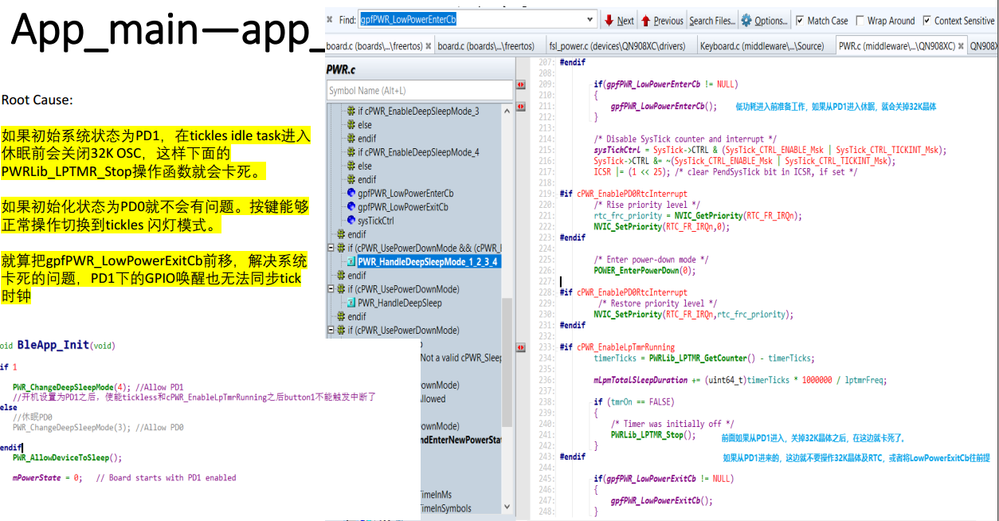Image resolution: width=999 pixels, height=521 pixels.
Task: Click the blue globe icon of gpfPWR_LowPowerEnterCb
Action: [350, 193]
